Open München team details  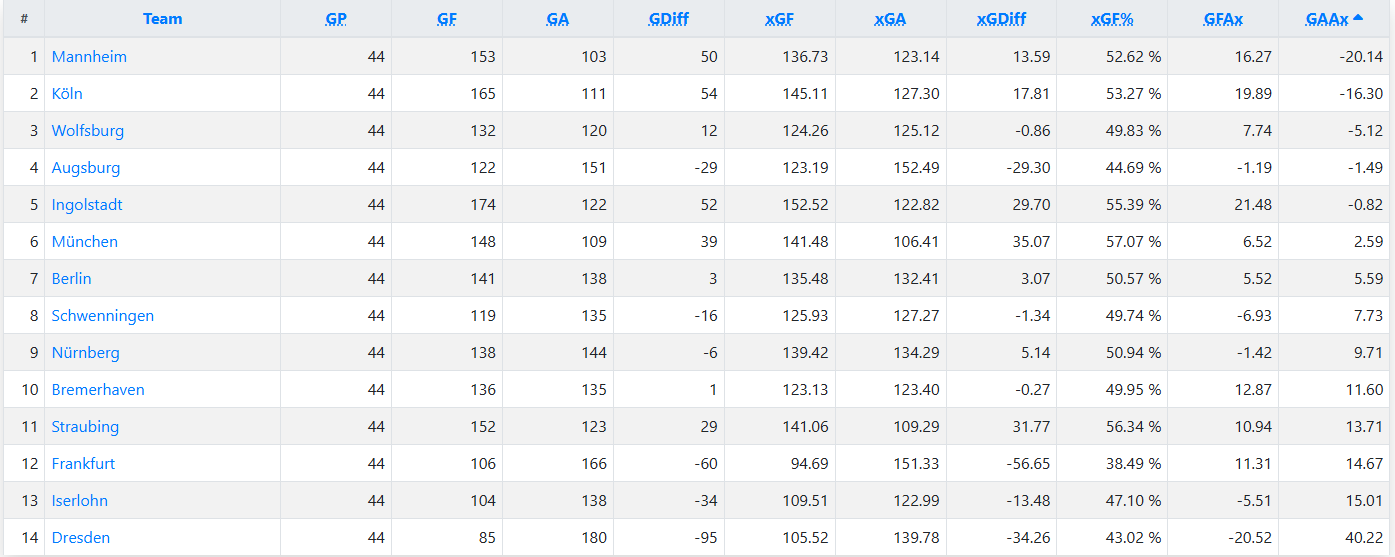point(85,242)
